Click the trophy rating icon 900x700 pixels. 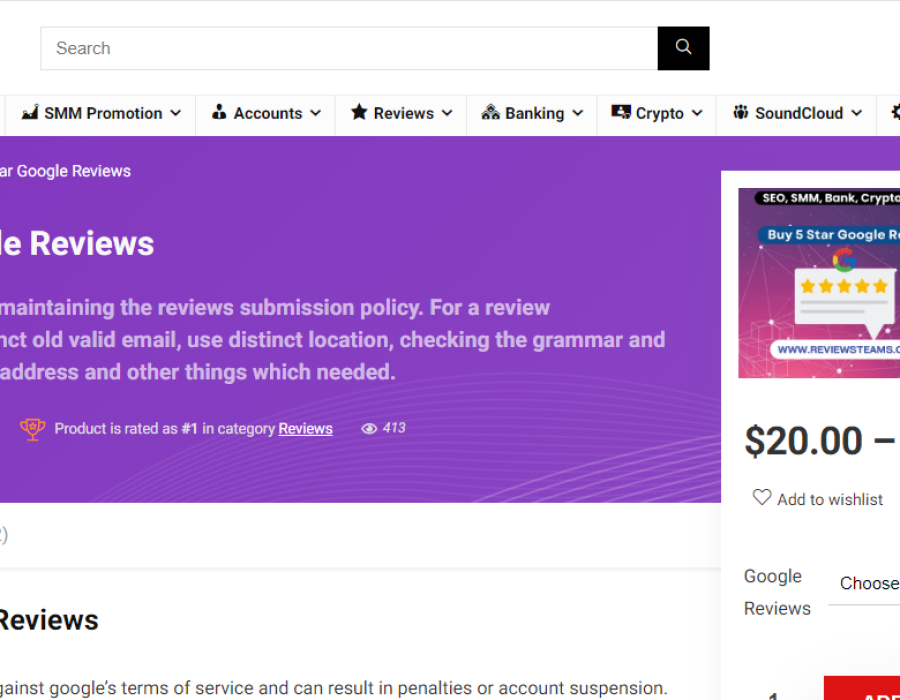[x=33, y=429]
